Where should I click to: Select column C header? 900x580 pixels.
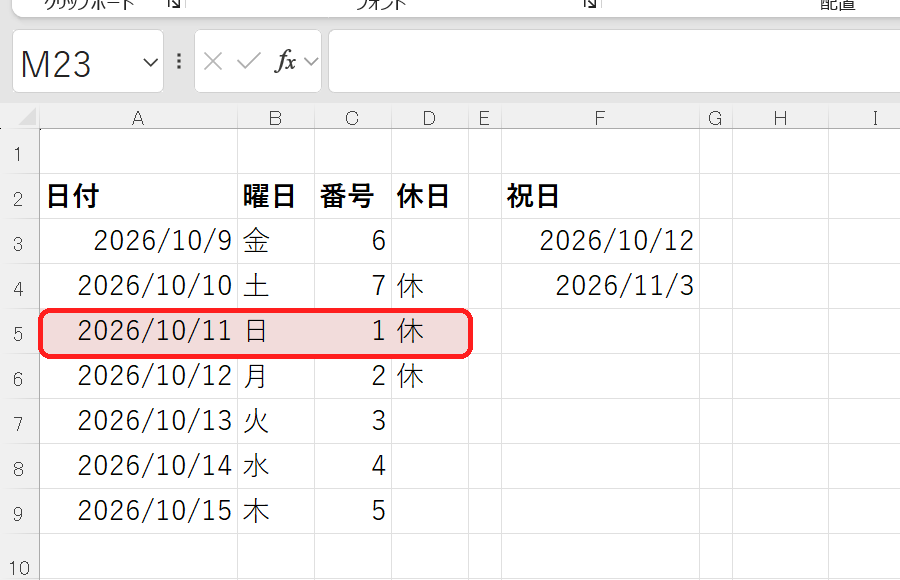coord(353,118)
